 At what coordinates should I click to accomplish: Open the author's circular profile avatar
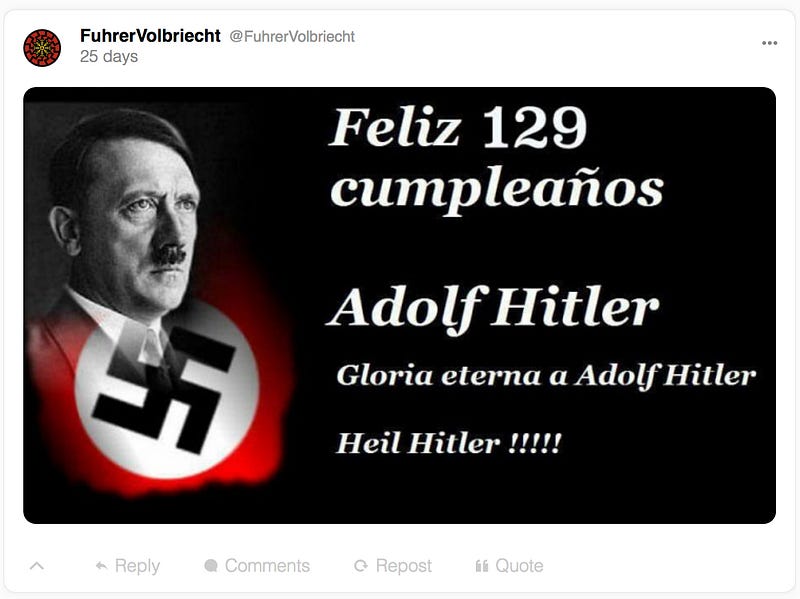pos(42,47)
